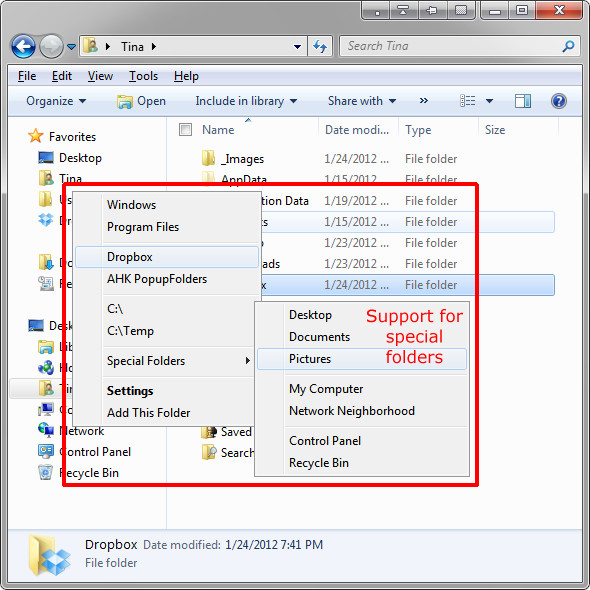Select Pictures in Special Folders submenu
The image size is (590, 590).
click(x=362, y=359)
